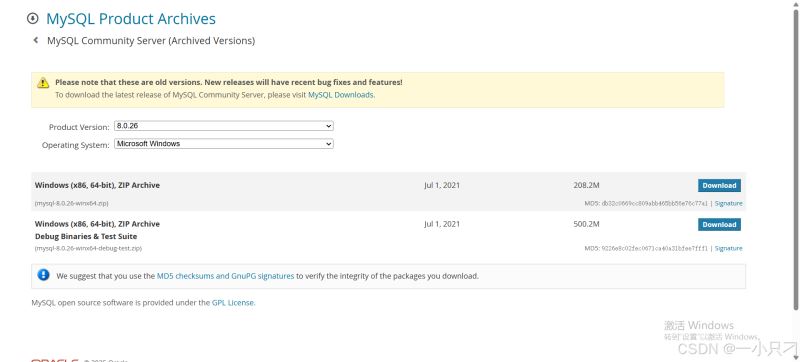Open the MD5 checksums and GnuPG signatures link
The image size is (800, 362).
coord(225,276)
